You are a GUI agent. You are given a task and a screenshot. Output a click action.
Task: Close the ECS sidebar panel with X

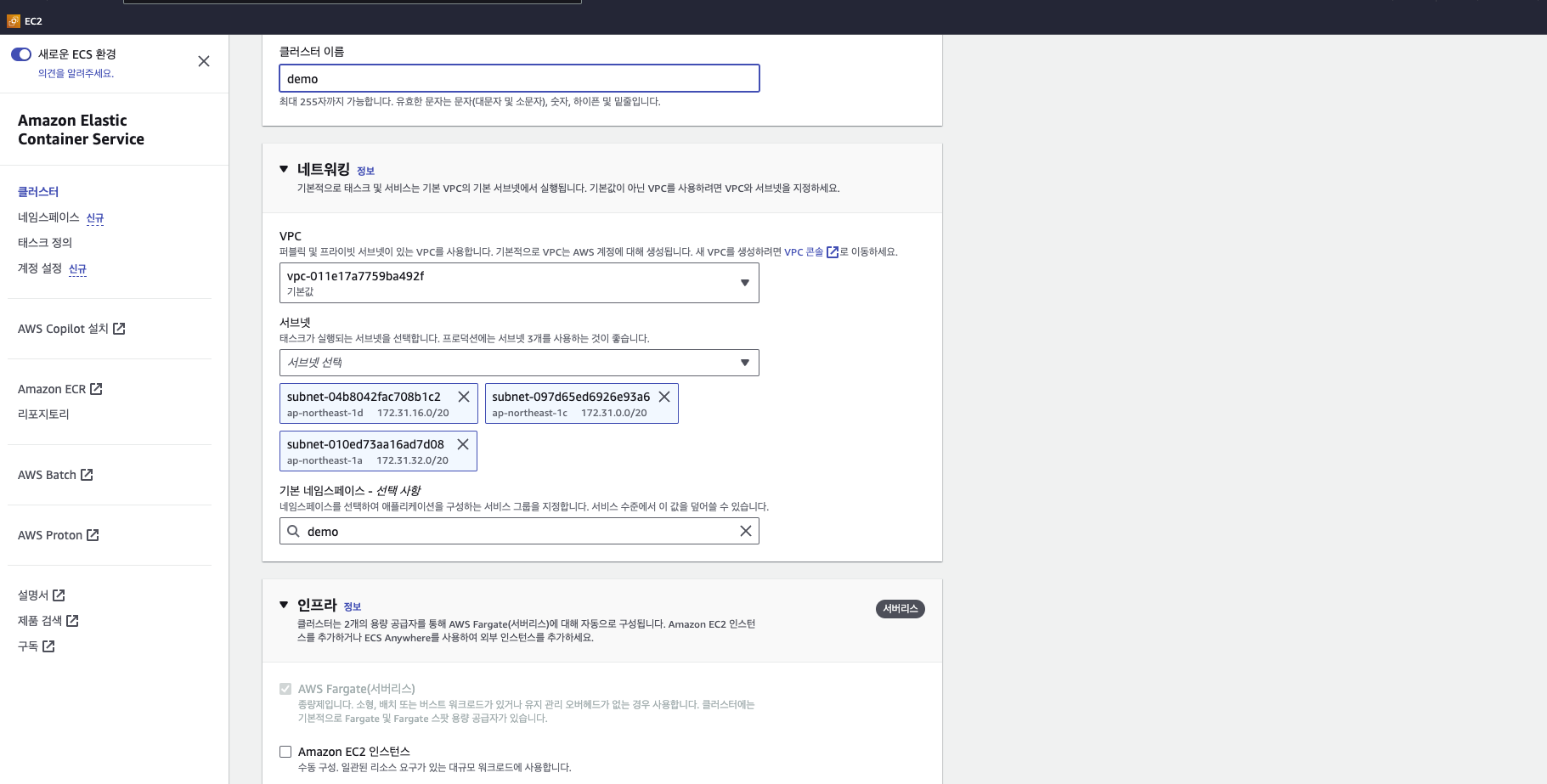(x=204, y=61)
